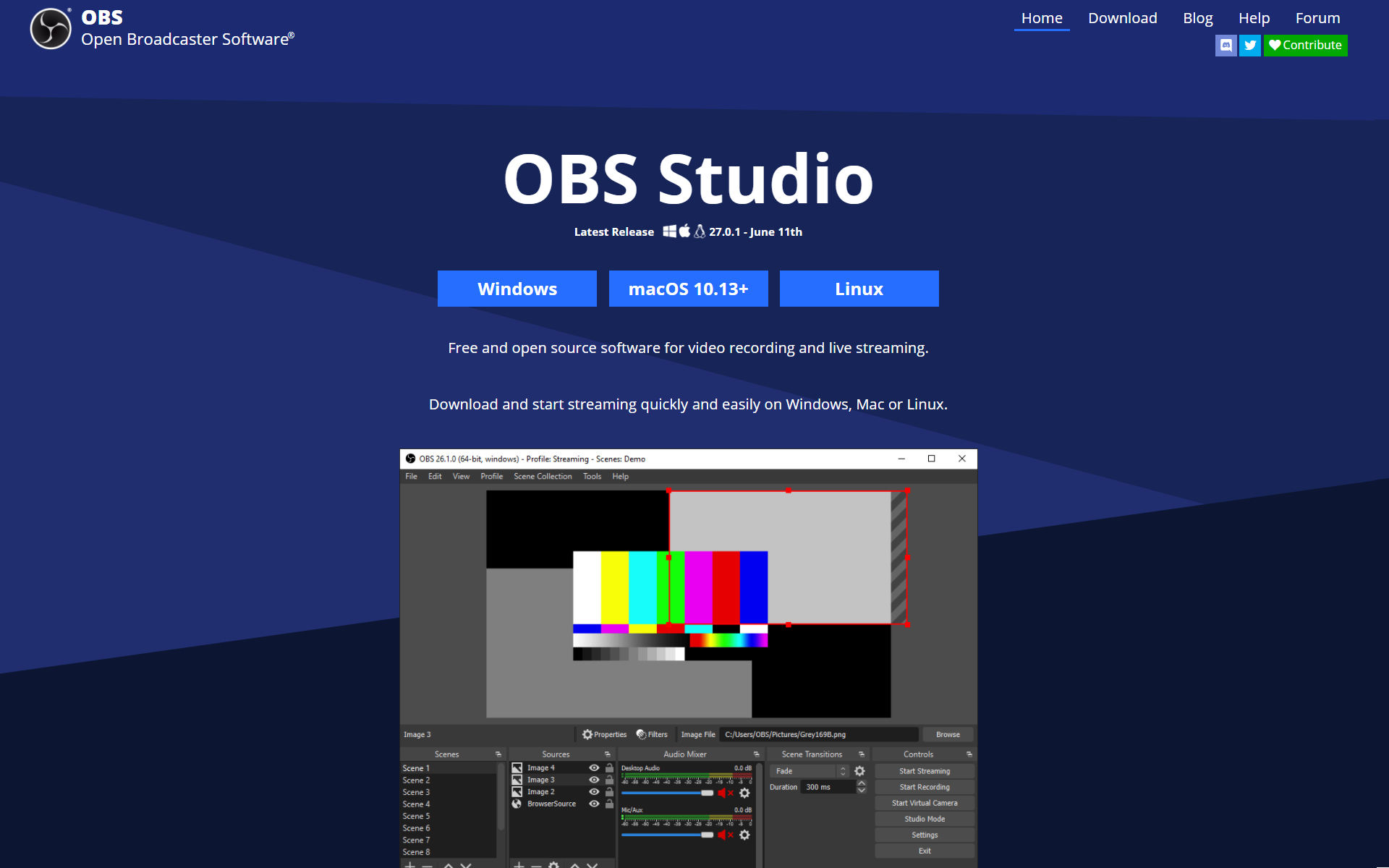Hide the BrowserSource with its eye icon
This screenshot has height=868, width=1389.
(594, 804)
